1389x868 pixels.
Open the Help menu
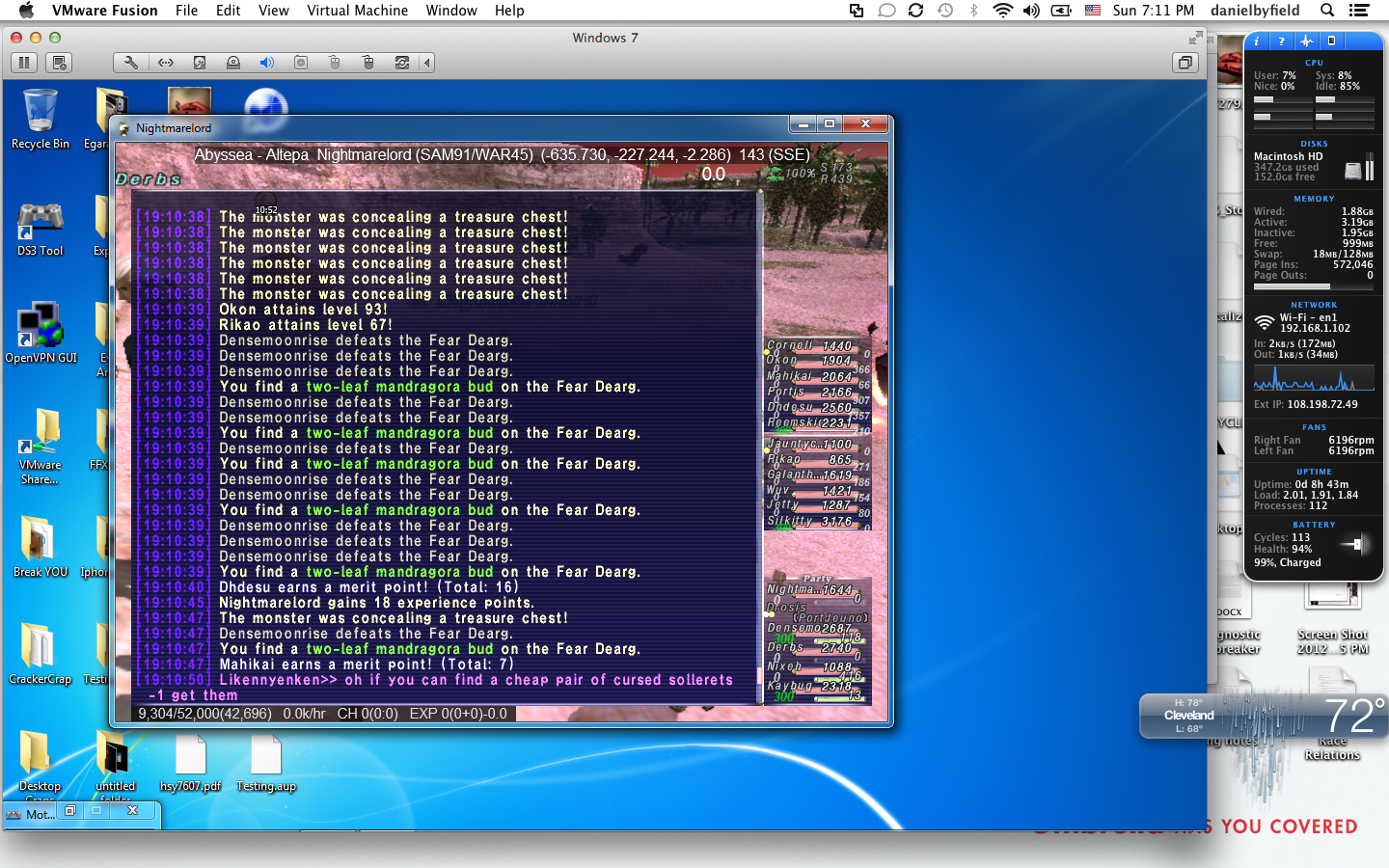click(x=509, y=11)
